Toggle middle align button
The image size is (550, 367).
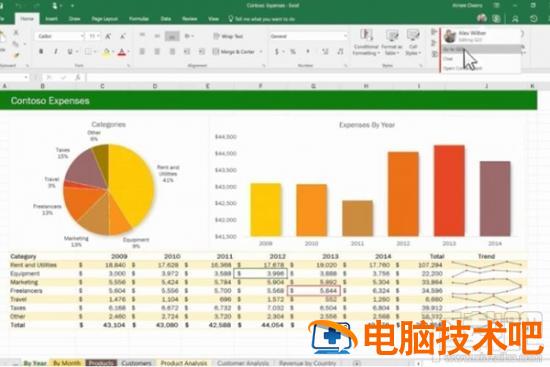click(157, 36)
